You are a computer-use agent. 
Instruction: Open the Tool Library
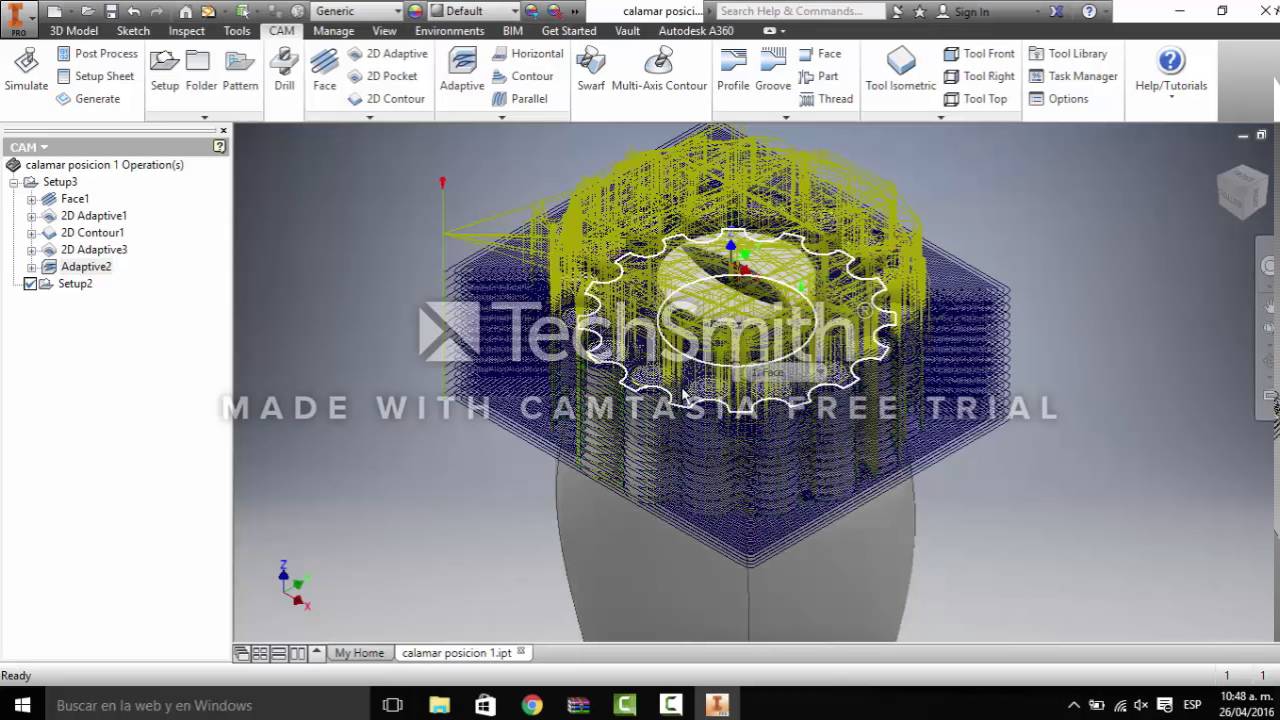[1068, 53]
